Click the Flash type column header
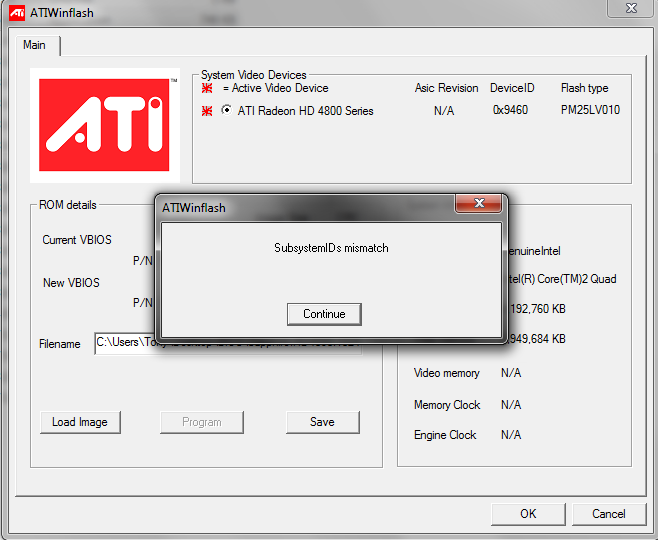This screenshot has width=658, height=540. pos(584,88)
